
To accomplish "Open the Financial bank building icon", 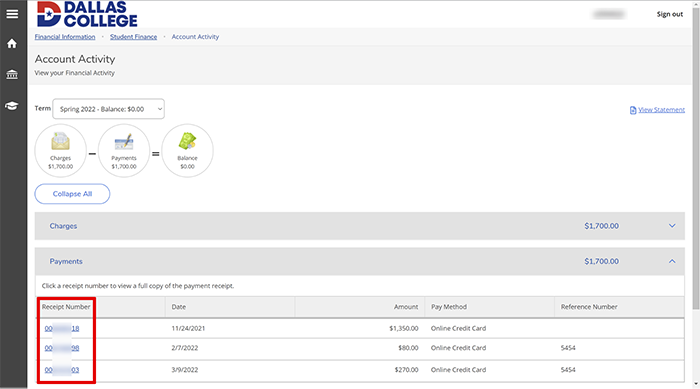I will pos(12,74).
